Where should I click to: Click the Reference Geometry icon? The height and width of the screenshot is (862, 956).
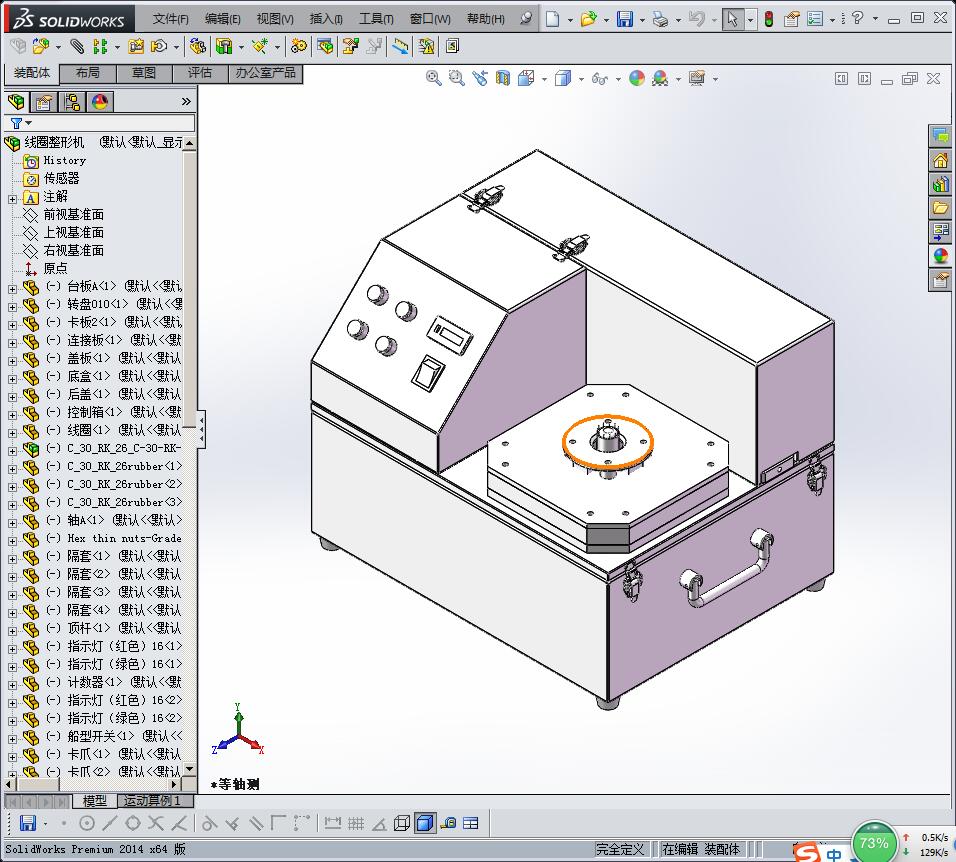coord(260,46)
